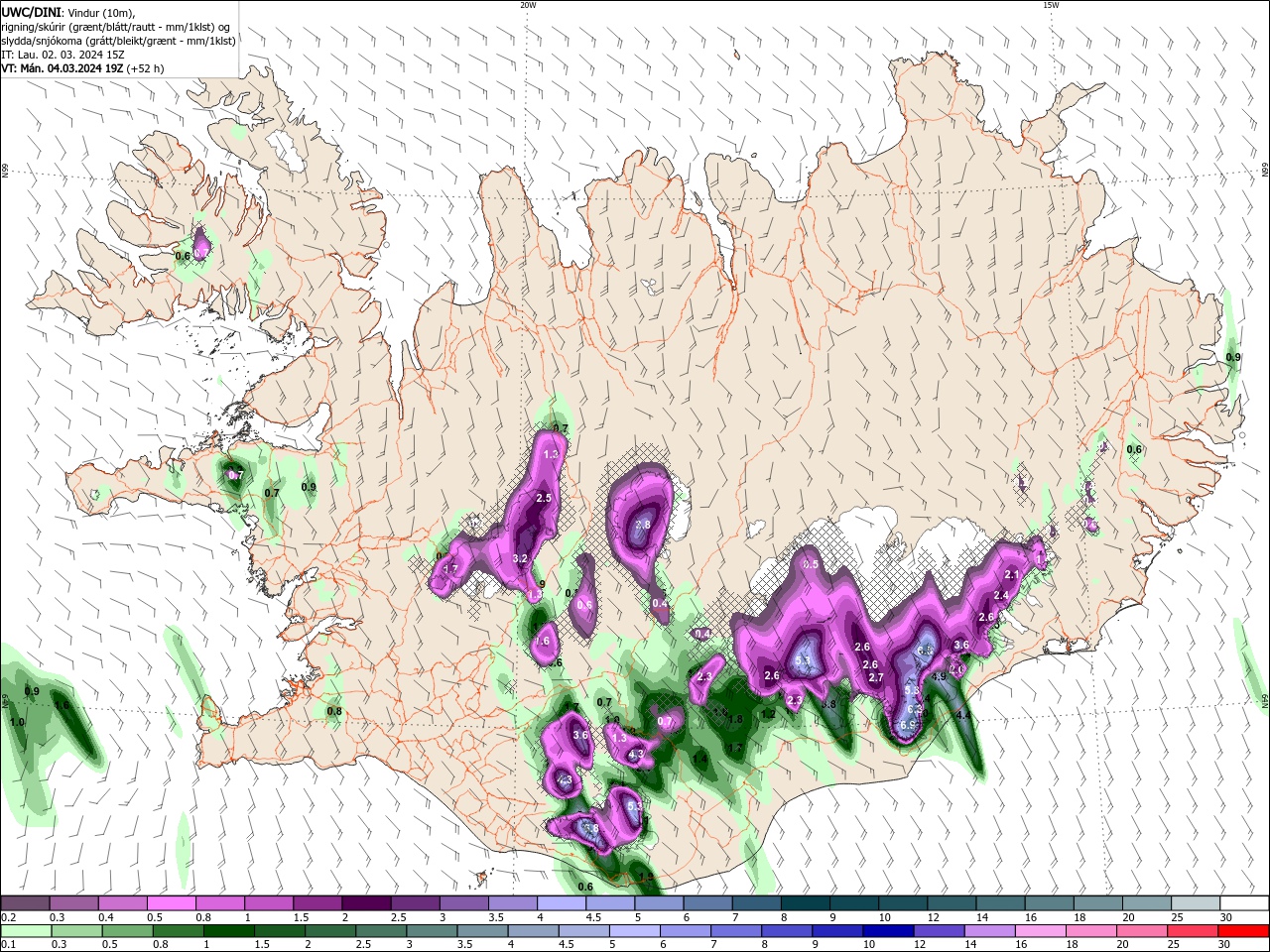
Task: Click the '2.8' value in central purple blob
Action: [x=642, y=525]
